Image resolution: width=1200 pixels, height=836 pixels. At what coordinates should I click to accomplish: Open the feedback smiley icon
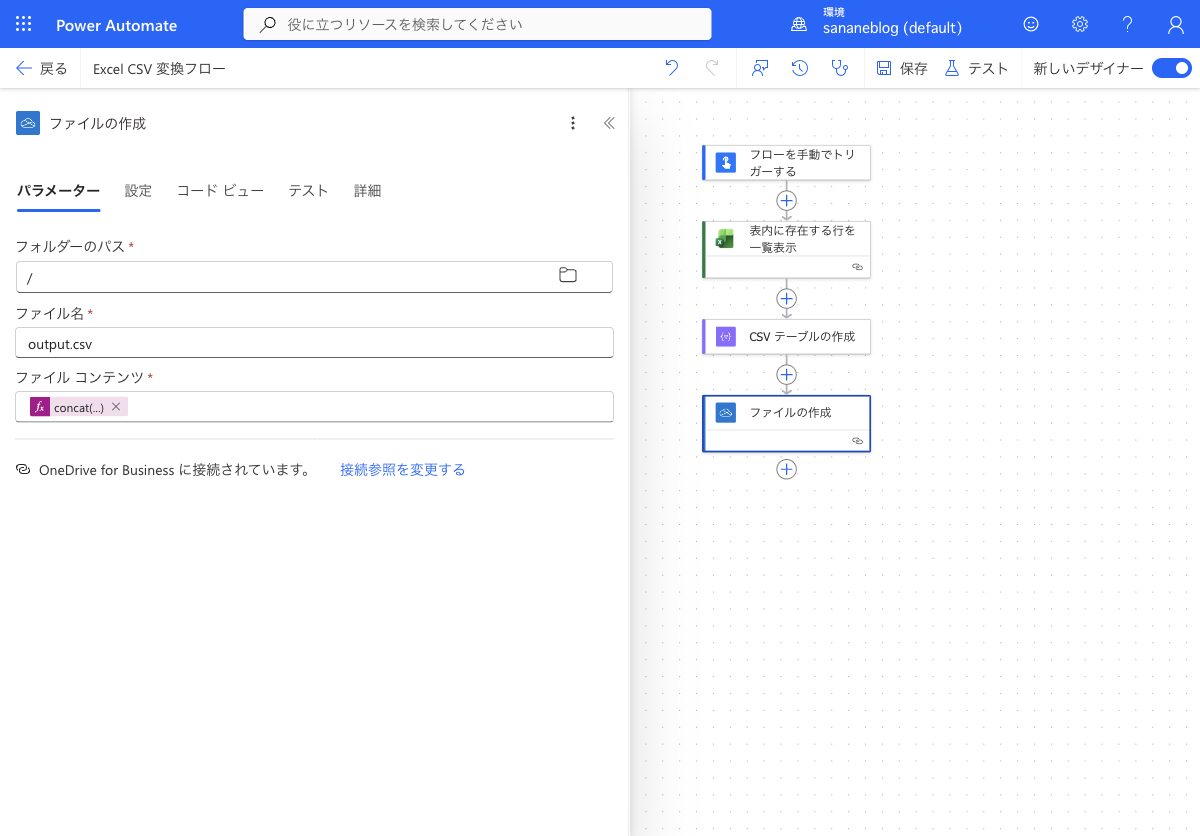(x=1031, y=24)
